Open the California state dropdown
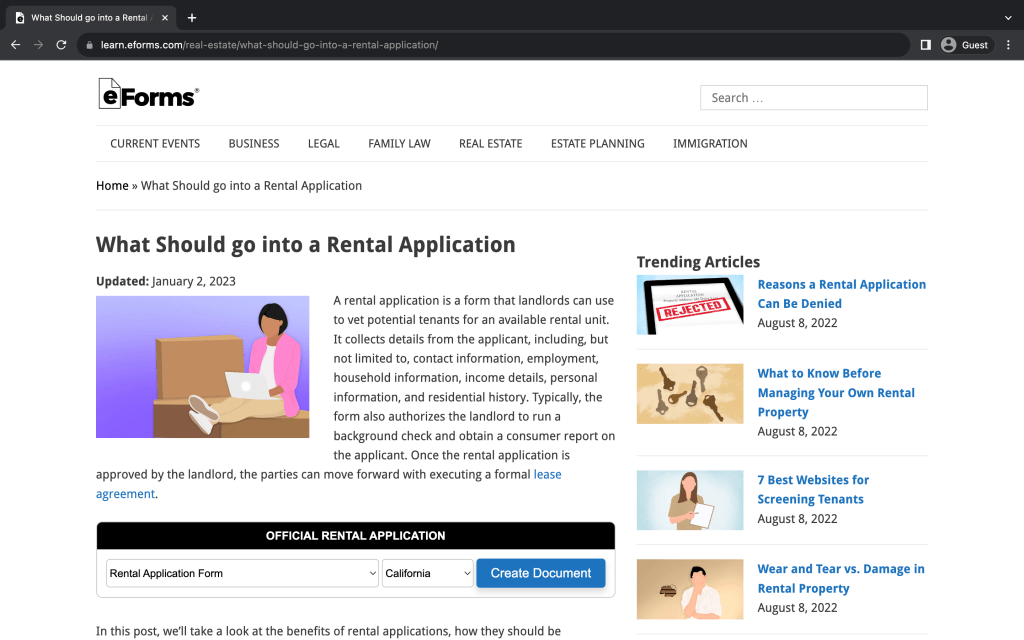This screenshot has height=640, width=1024. [x=427, y=573]
